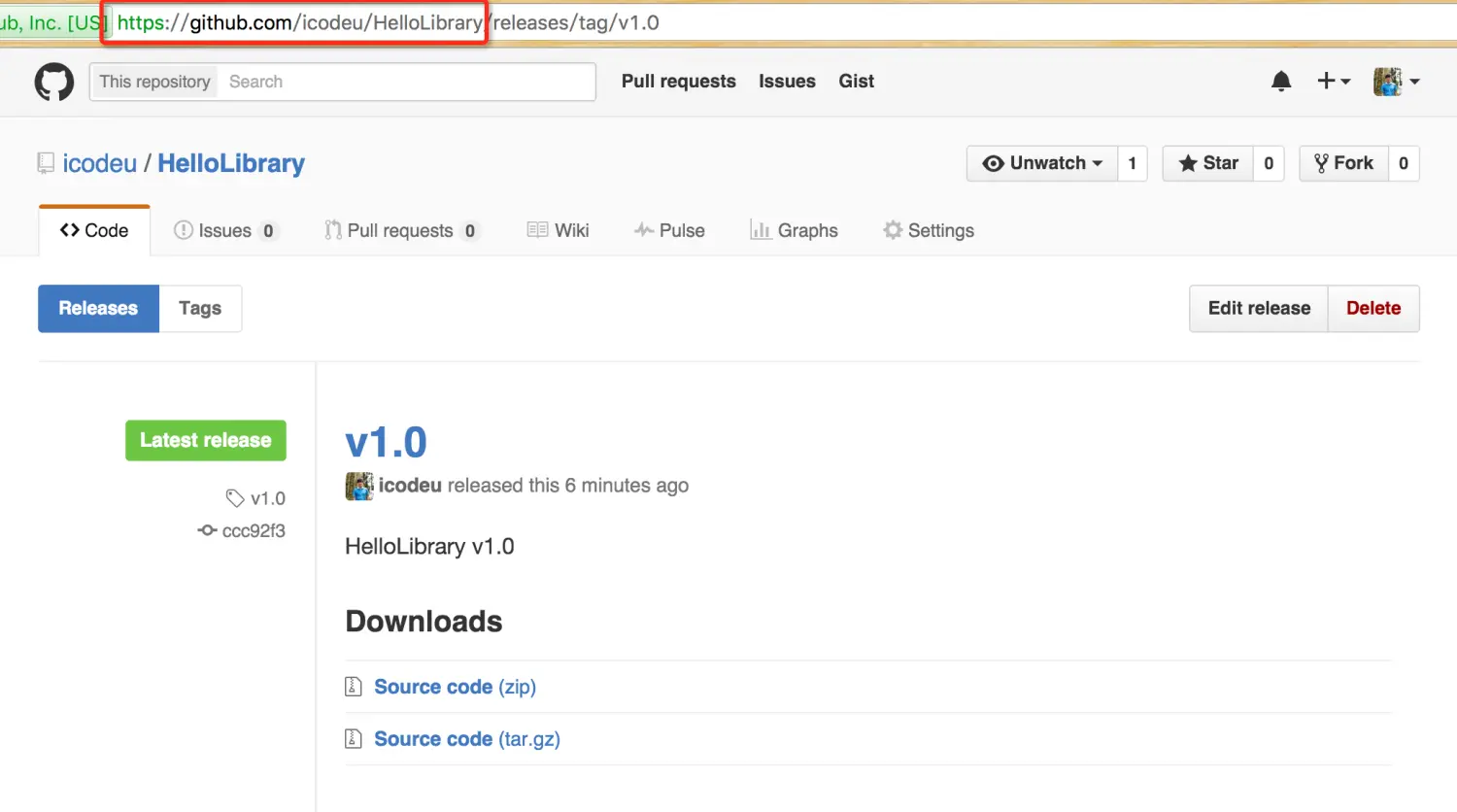
Task: Click the watchers count 1
Action: click(1133, 163)
